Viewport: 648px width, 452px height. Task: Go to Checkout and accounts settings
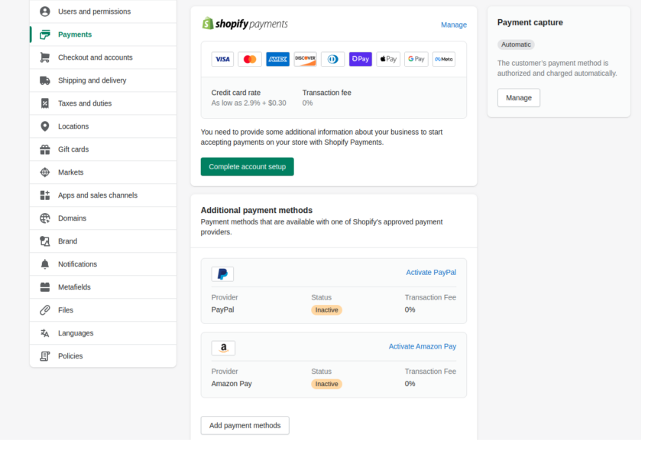pos(103,57)
